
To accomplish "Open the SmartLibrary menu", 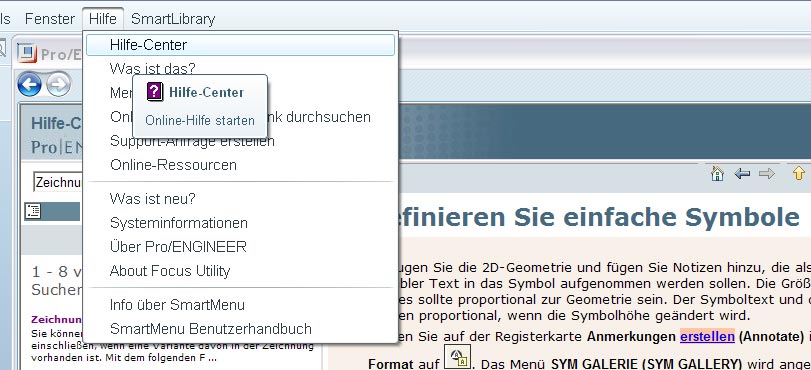I will point(173,19).
